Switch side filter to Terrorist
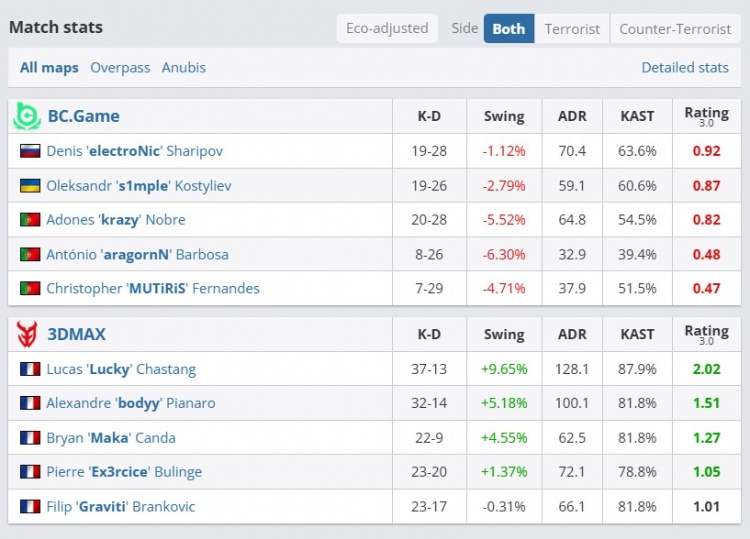This screenshot has height=539, width=750. tap(572, 29)
